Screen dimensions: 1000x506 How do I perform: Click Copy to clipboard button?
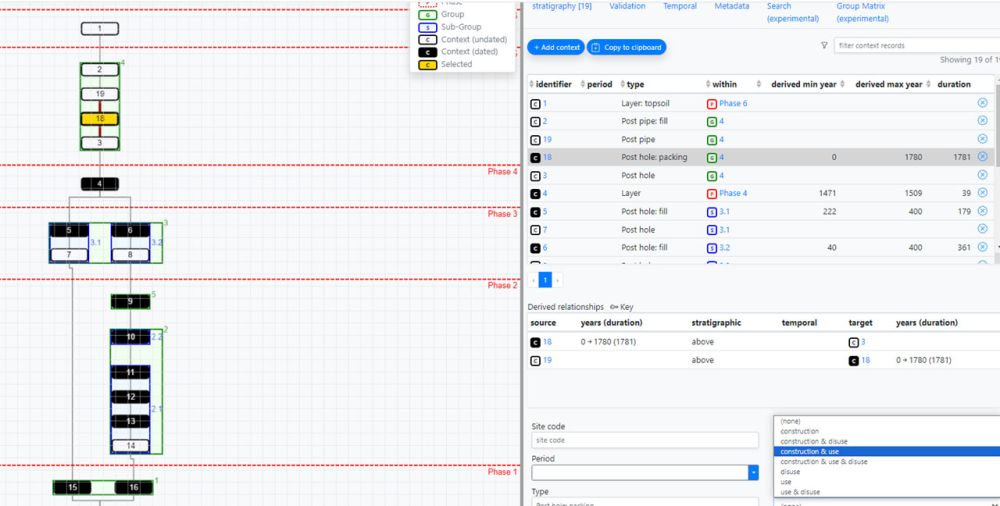626,47
